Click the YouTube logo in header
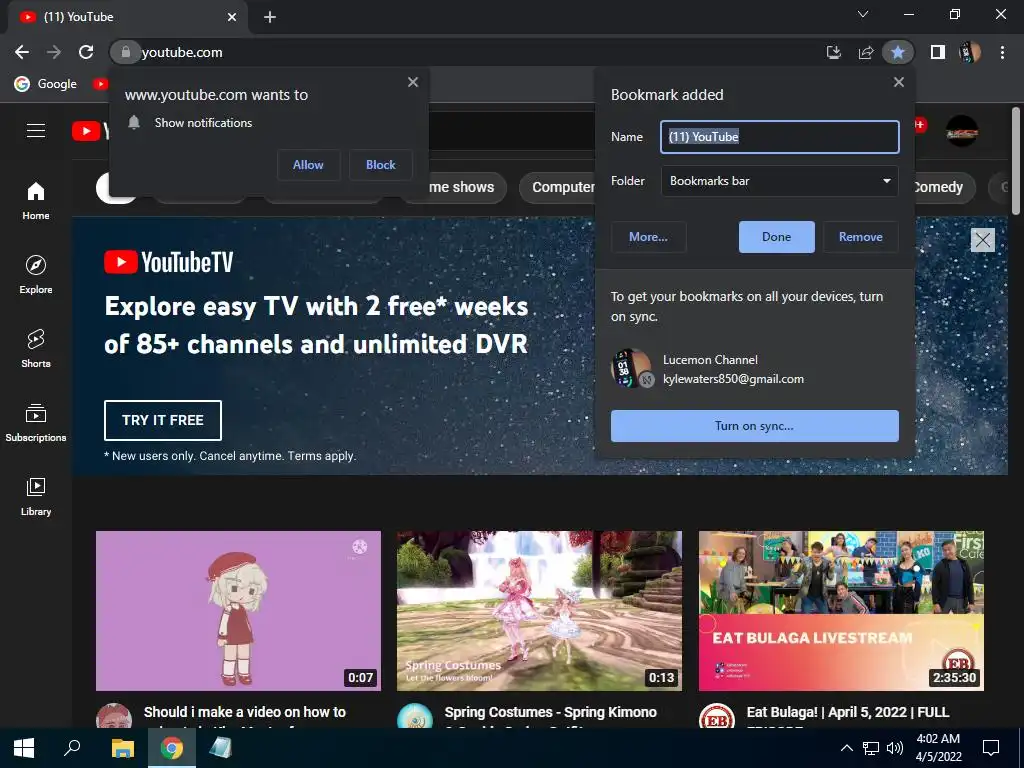The width and height of the screenshot is (1024, 768). [x=90, y=131]
